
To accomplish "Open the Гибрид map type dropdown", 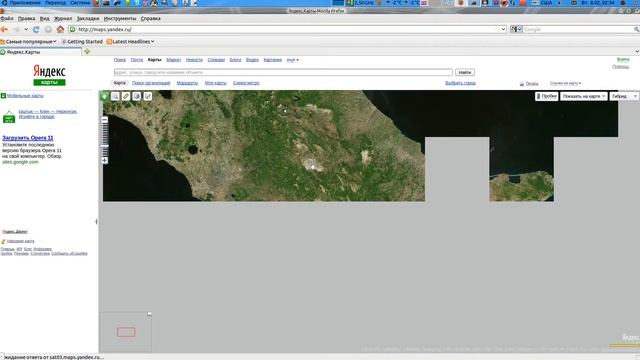I will 624,96.
